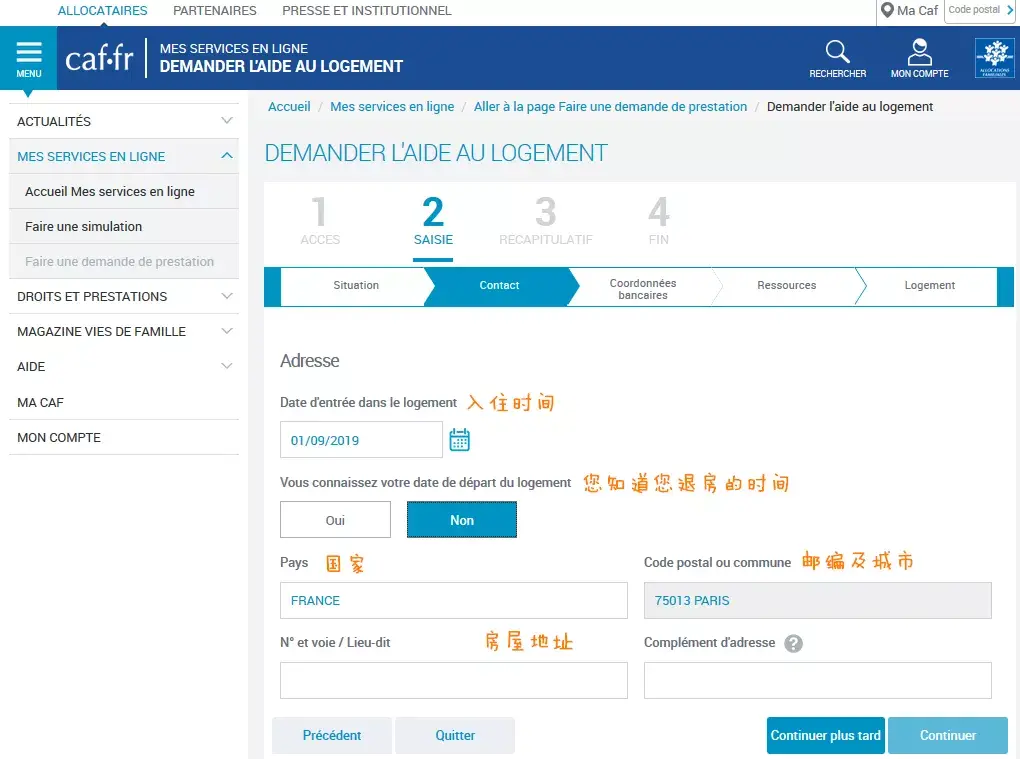Switch to Presse et institutionnel tab
The image size is (1020, 759).
(x=366, y=10)
